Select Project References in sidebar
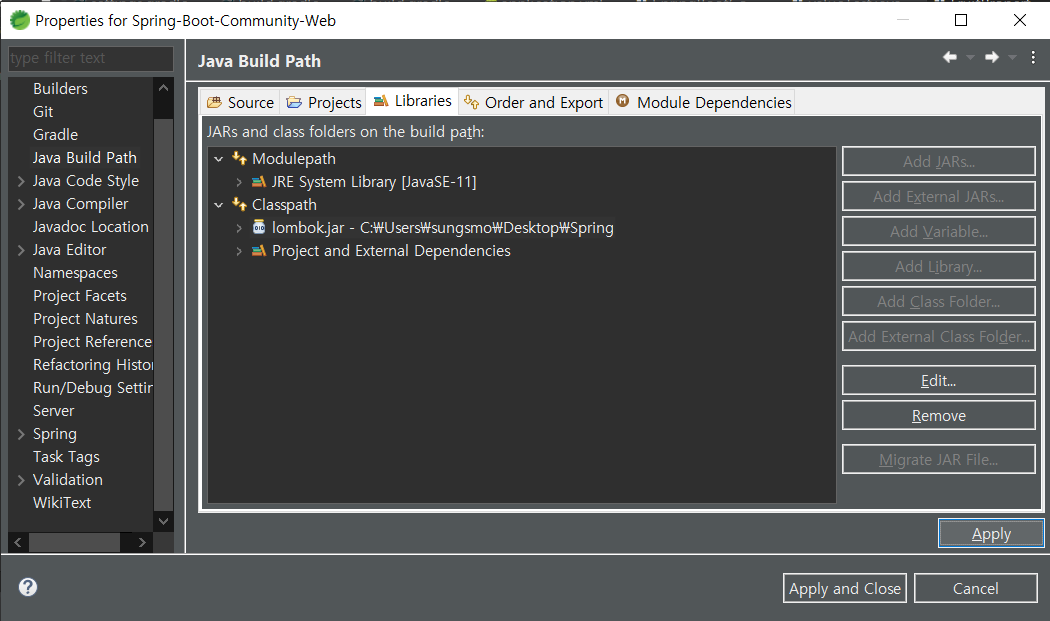 pos(92,342)
